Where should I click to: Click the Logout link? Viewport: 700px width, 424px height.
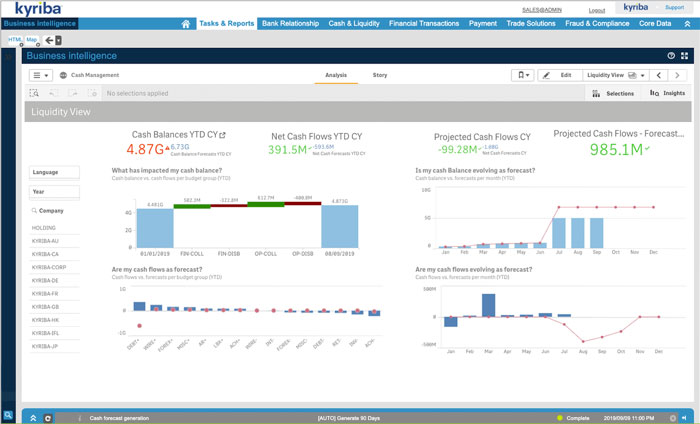pyautogui.click(x=596, y=10)
